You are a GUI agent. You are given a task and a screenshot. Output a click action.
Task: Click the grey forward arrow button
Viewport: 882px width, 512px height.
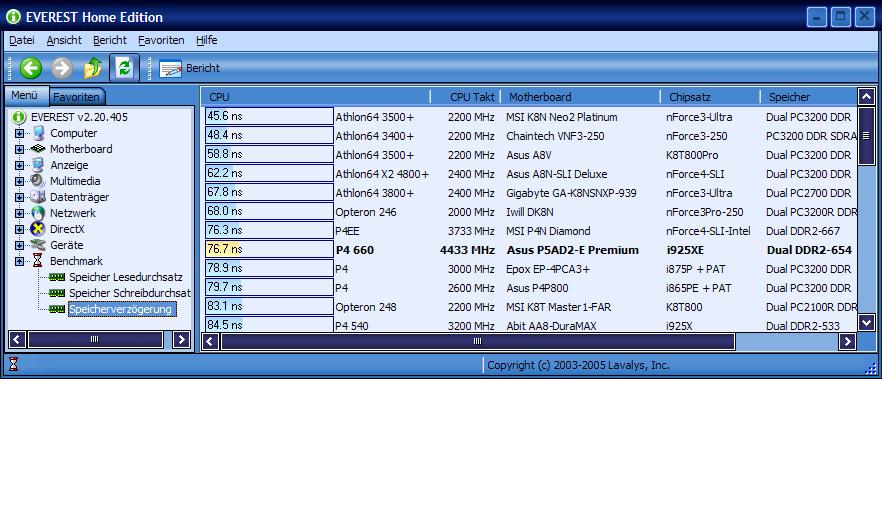click(62, 68)
